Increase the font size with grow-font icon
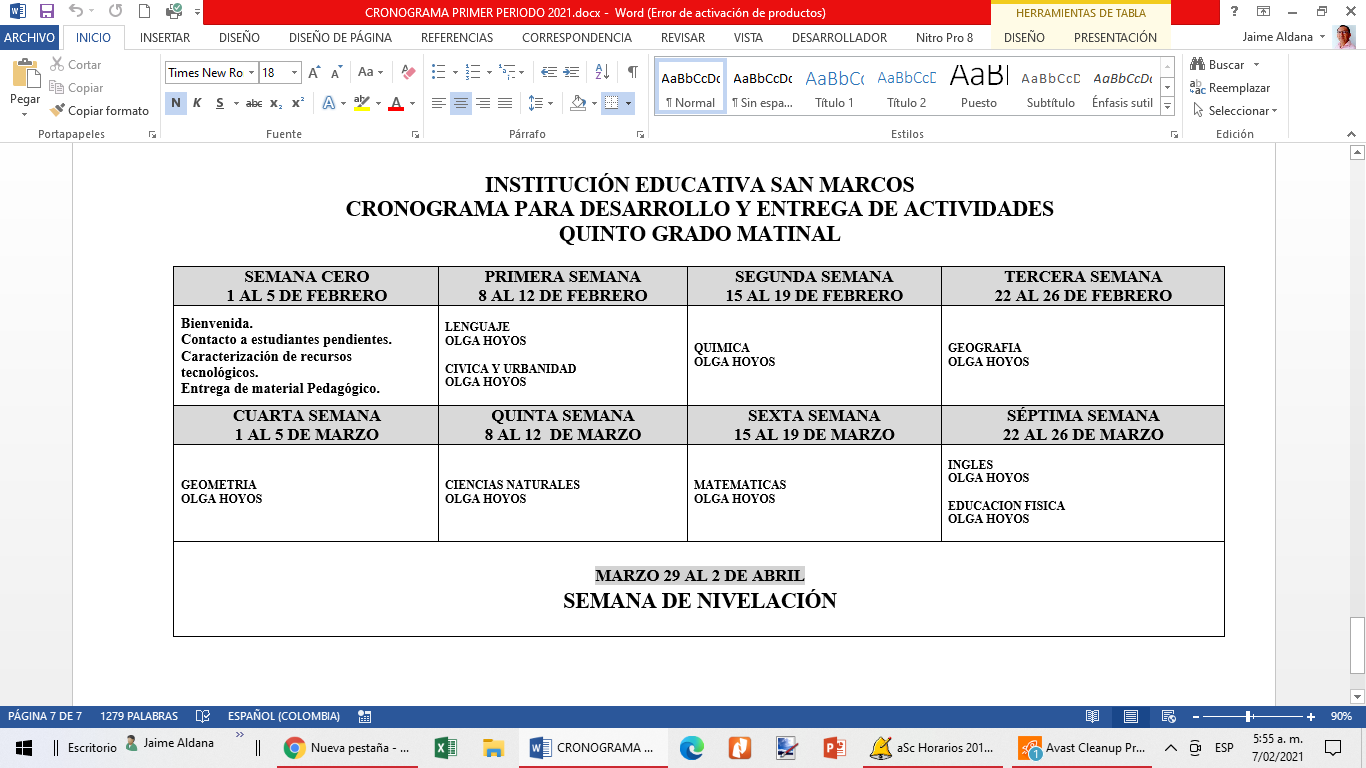The width and height of the screenshot is (1366, 768). [x=314, y=72]
